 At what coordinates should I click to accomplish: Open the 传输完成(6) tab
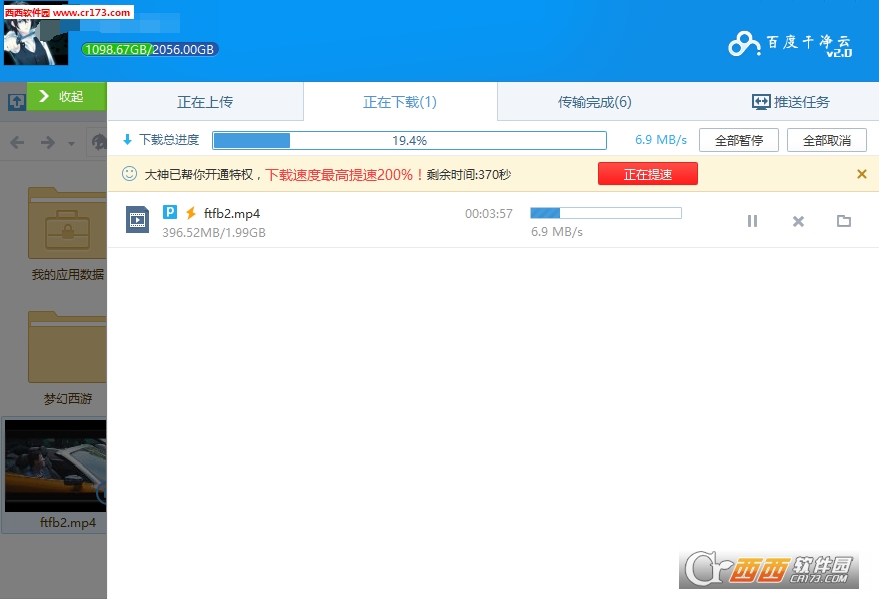pos(594,102)
